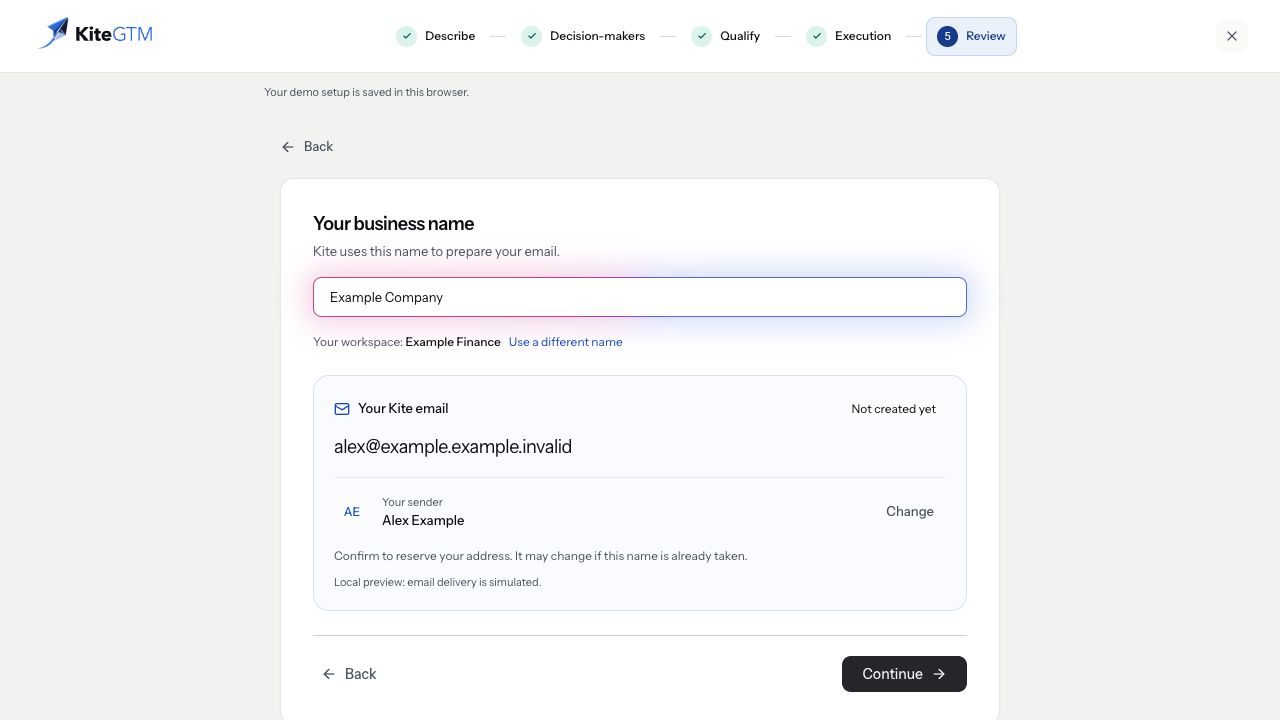Viewport: 1280px width, 720px height.
Task: Click Use a different name link
Action: (x=565, y=342)
